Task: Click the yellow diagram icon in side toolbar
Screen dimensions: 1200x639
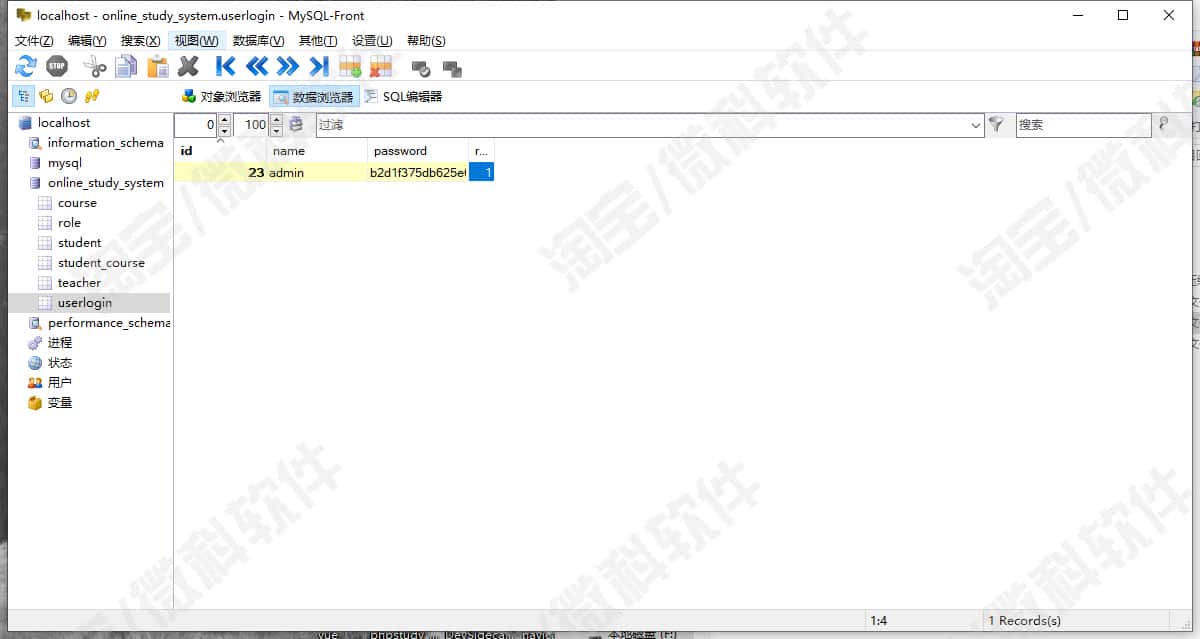Action: (46, 96)
